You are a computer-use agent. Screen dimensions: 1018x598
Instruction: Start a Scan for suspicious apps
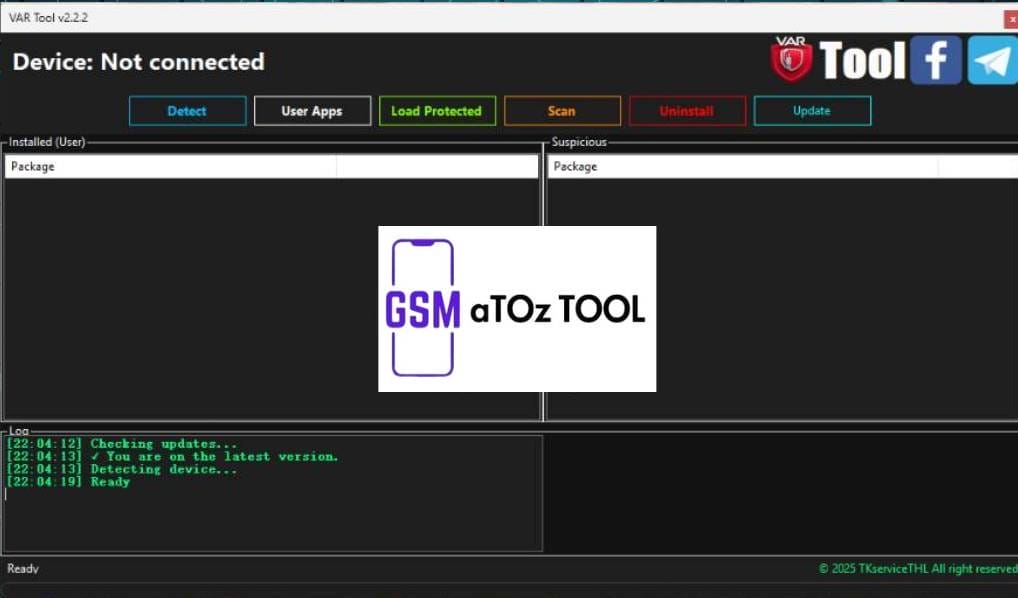click(x=562, y=111)
